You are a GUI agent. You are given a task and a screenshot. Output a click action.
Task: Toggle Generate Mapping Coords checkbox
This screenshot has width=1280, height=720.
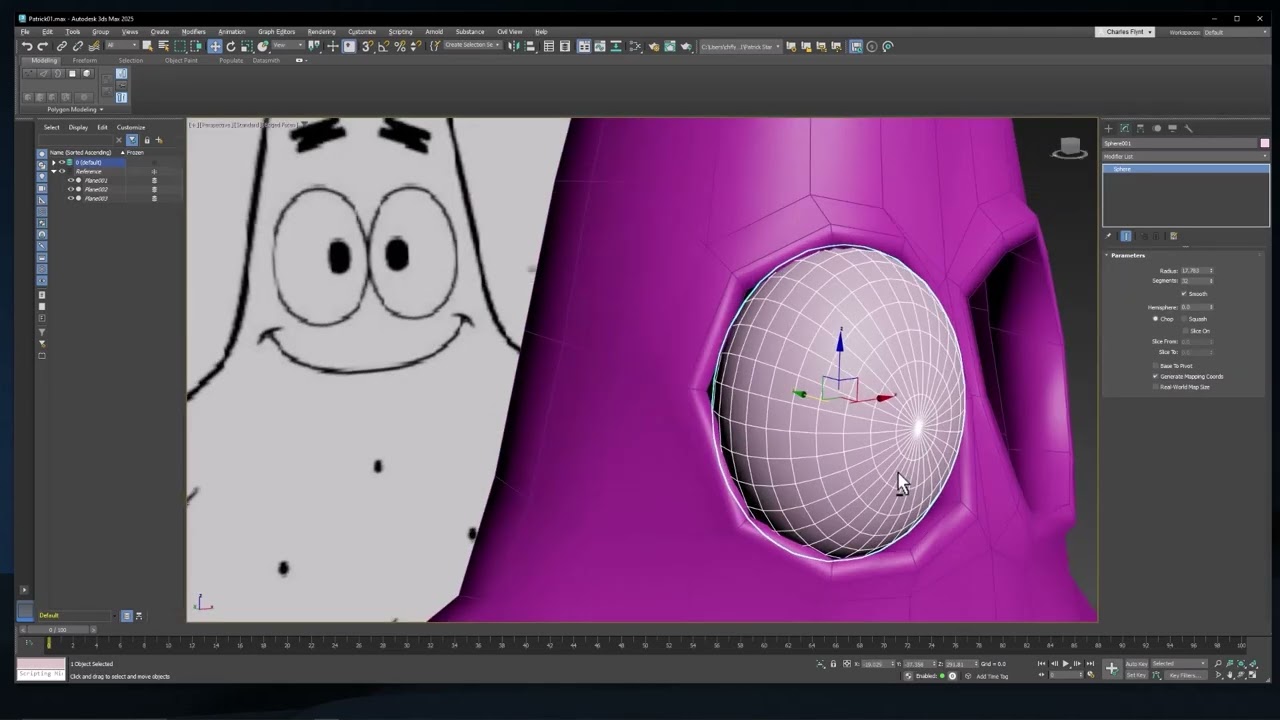tap(1156, 376)
